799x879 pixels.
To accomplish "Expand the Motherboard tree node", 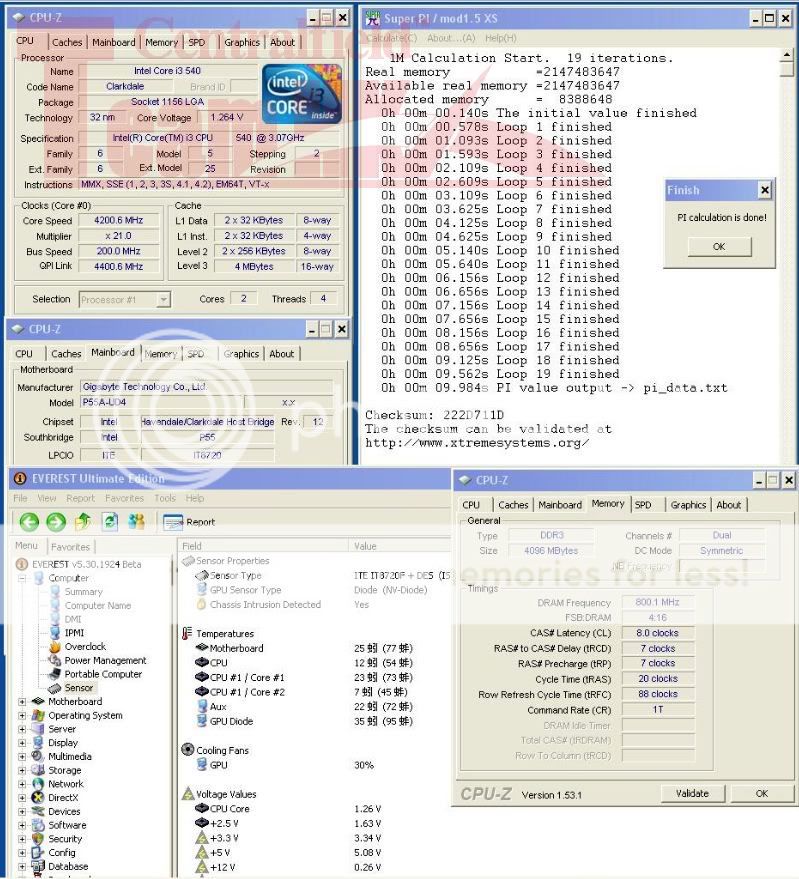I will 22,701.
